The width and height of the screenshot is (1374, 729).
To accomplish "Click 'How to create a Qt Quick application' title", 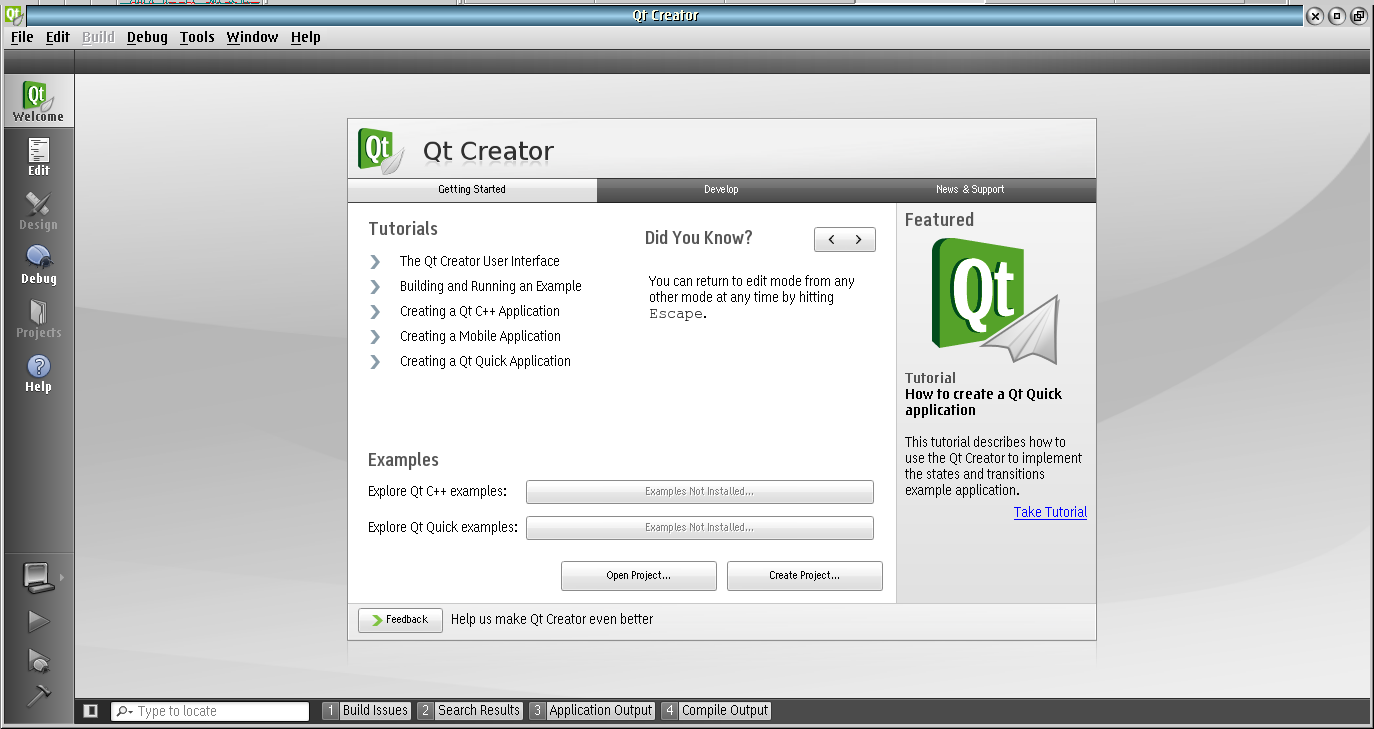I will [x=984, y=402].
